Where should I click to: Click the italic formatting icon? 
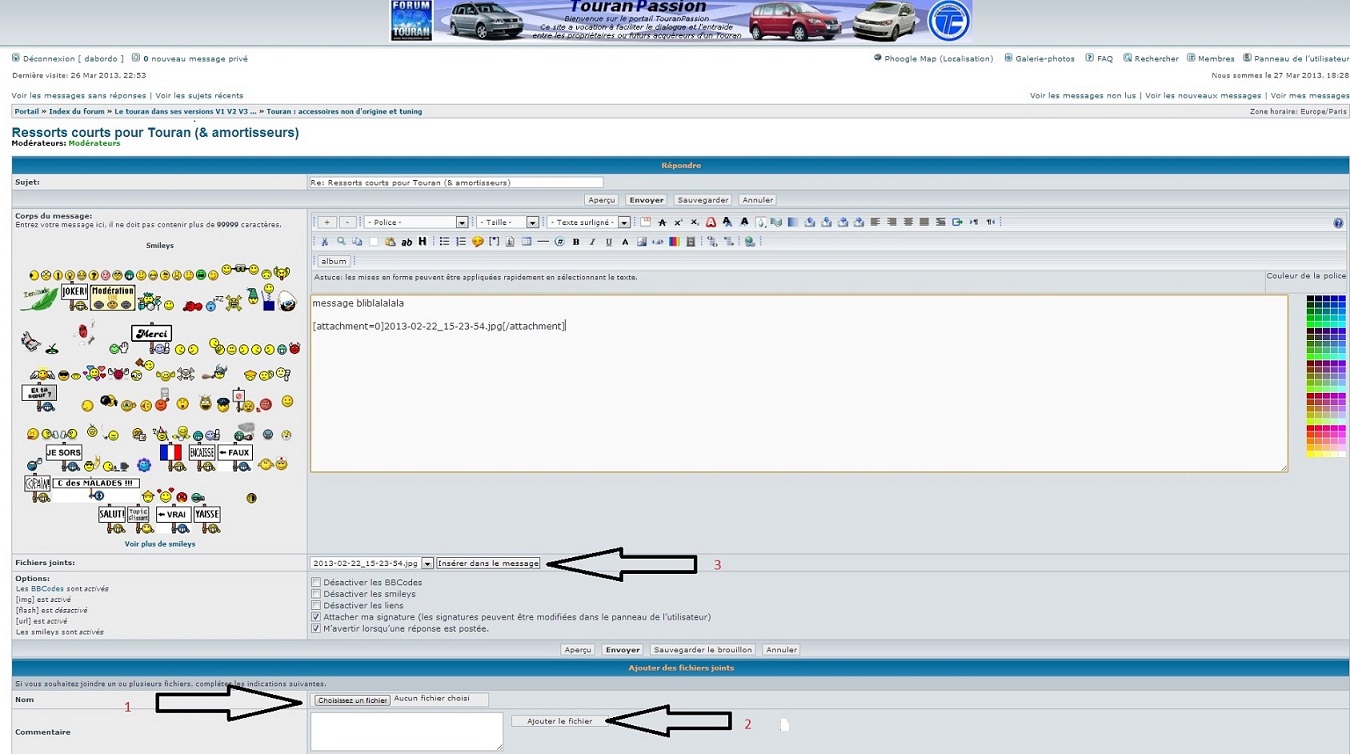tap(592, 242)
